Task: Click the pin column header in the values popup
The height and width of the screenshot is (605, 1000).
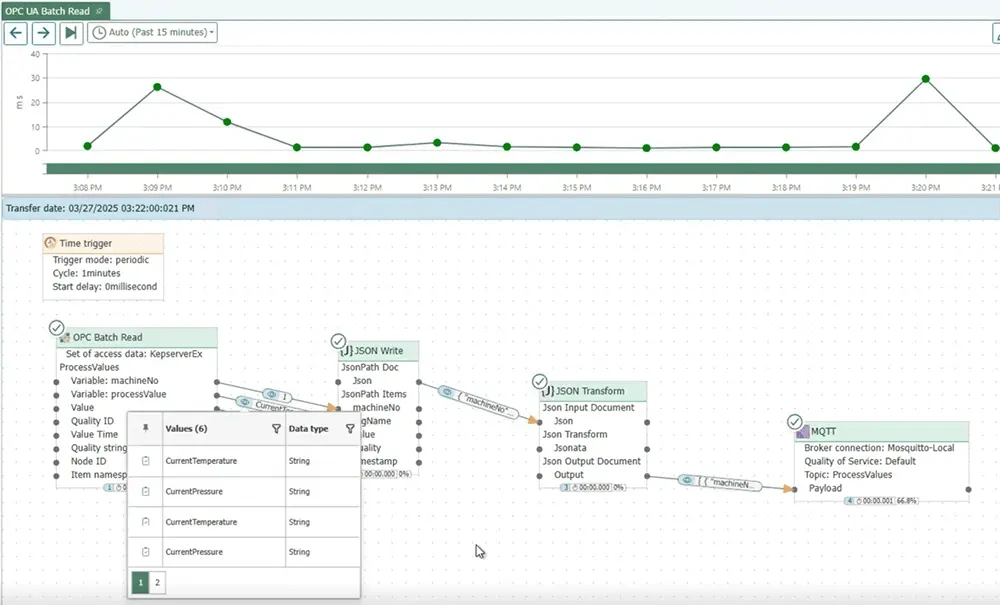Action: click(x=146, y=428)
